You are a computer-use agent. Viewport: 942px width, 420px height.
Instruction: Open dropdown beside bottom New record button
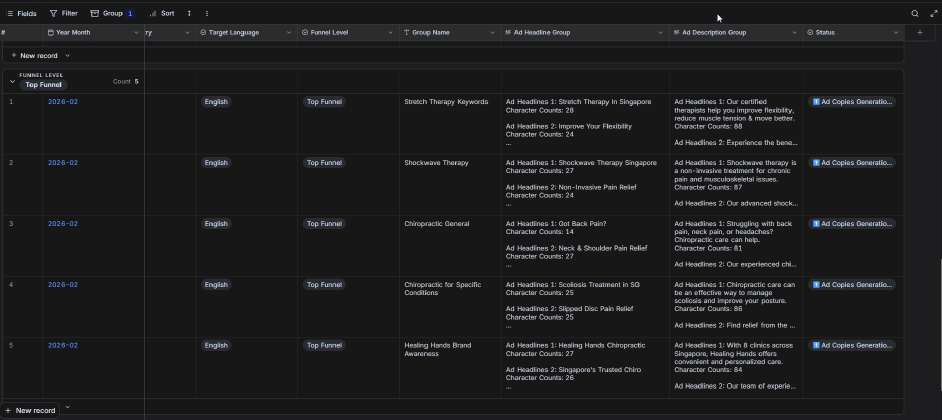pos(67,407)
